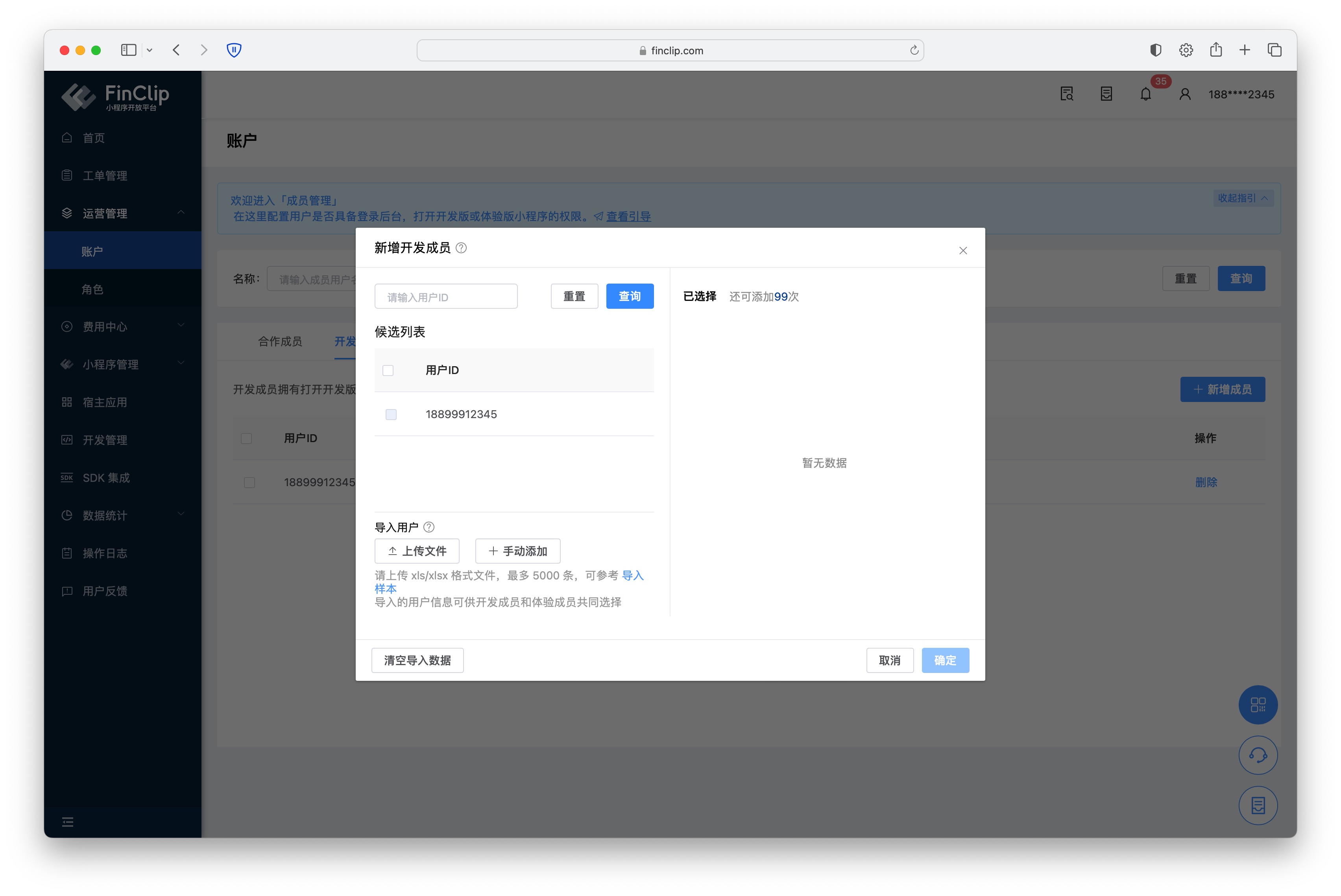Screen dimensions: 1341x896
Task: Click the notification bell icon
Action: [x=1145, y=94]
